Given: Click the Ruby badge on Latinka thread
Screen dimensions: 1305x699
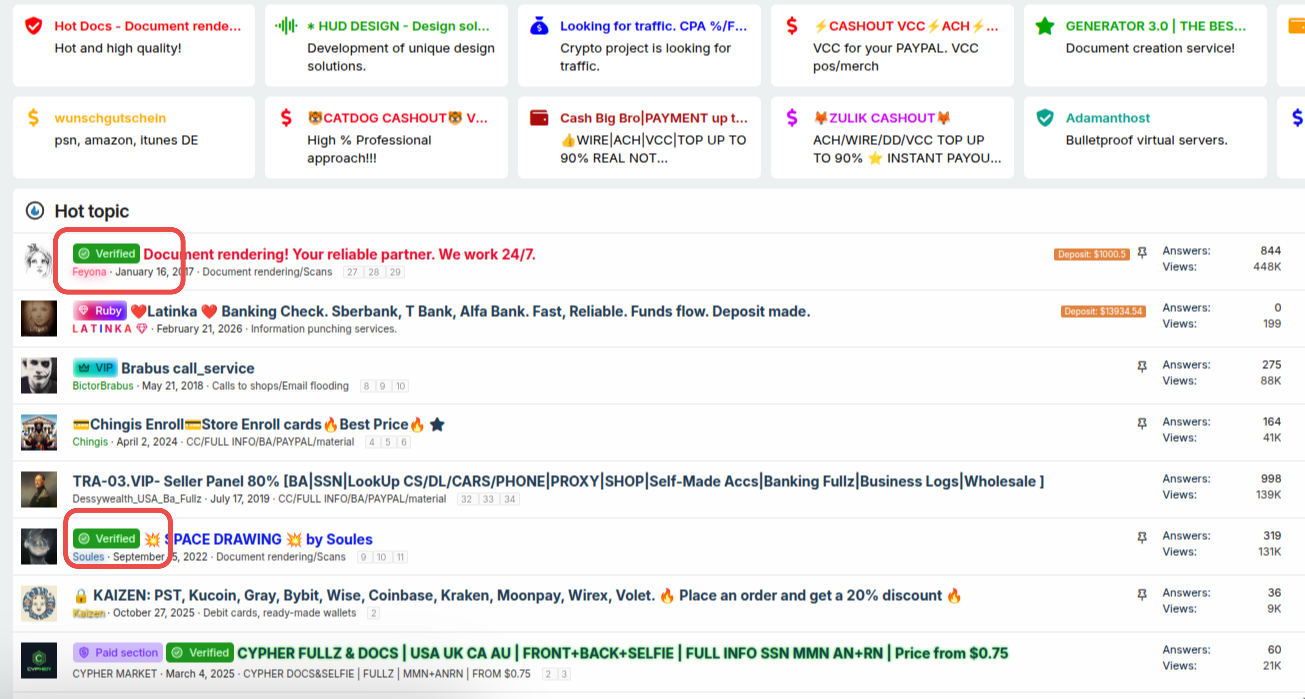Looking at the screenshot, I should [100, 311].
